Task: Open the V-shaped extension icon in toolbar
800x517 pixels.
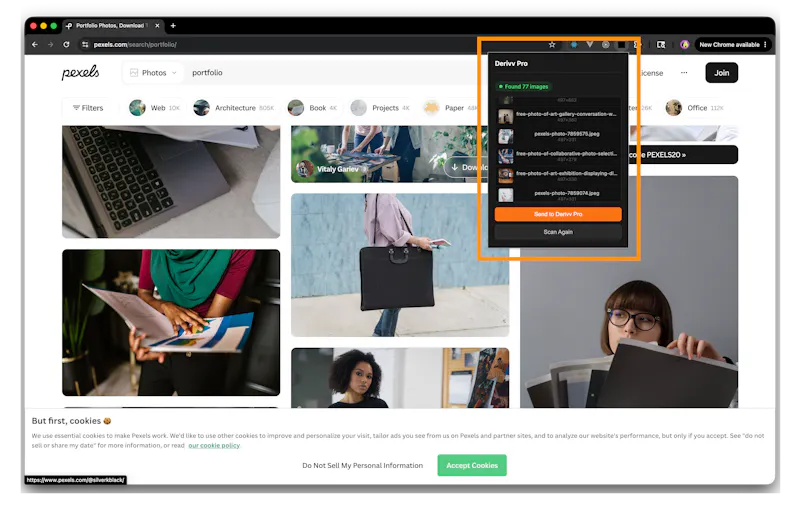Action: [x=590, y=44]
